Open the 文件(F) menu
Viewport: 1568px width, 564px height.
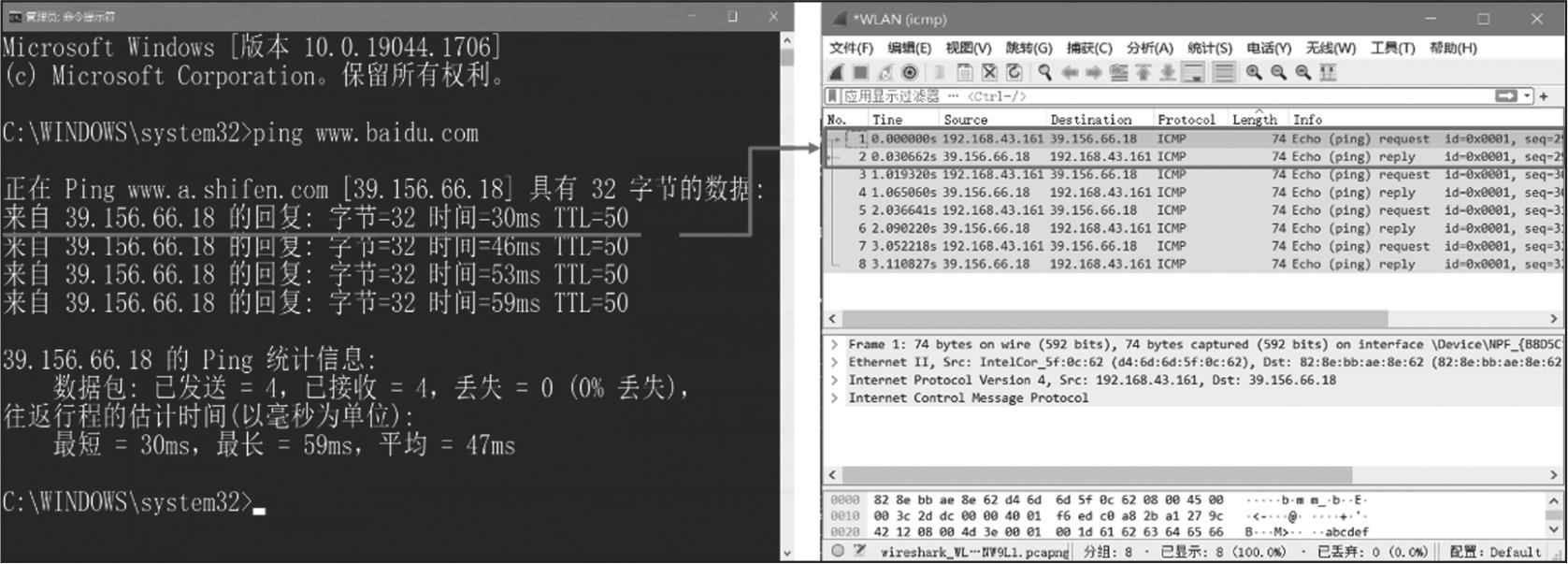[851, 48]
